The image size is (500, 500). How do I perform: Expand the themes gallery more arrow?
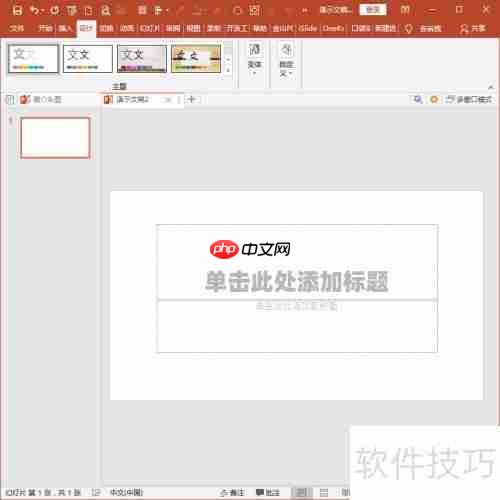[228, 71]
